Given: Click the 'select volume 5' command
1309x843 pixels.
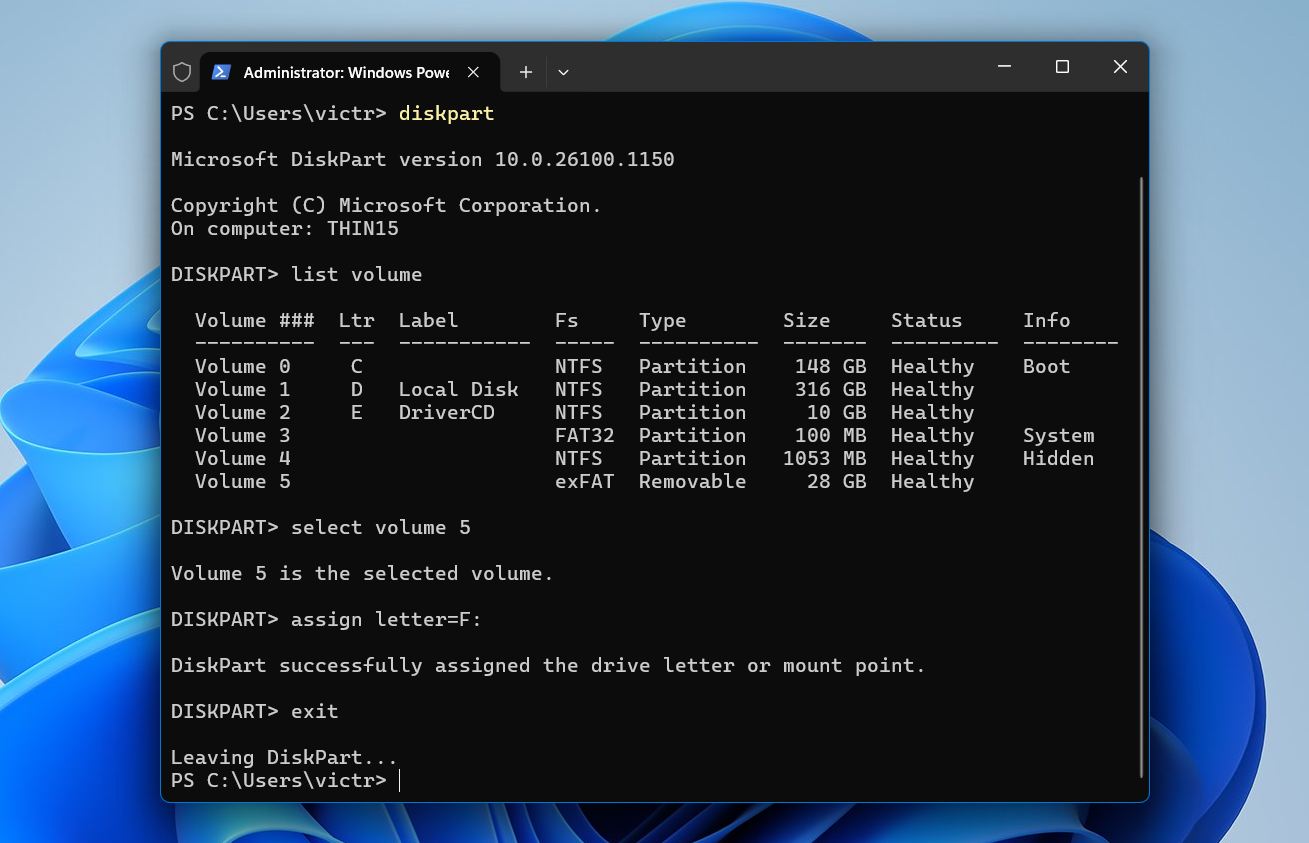Looking at the screenshot, I should click(x=381, y=527).
